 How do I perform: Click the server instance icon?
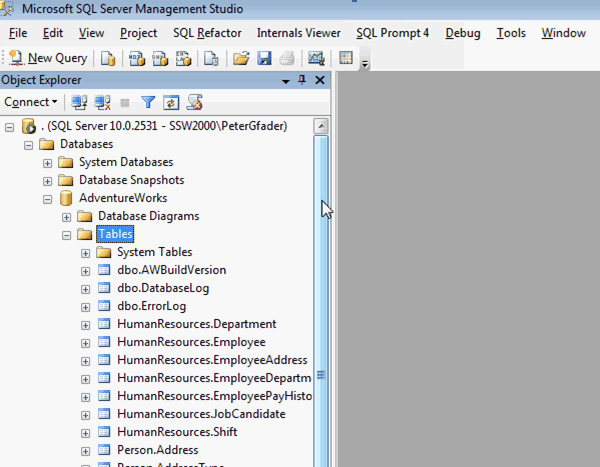[x=29, y=126]
